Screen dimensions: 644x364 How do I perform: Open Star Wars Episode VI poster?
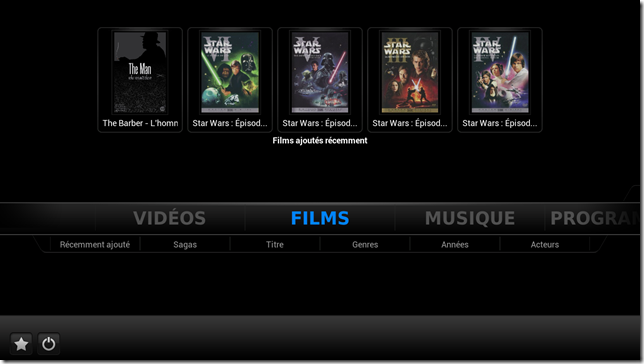(230, 72)
